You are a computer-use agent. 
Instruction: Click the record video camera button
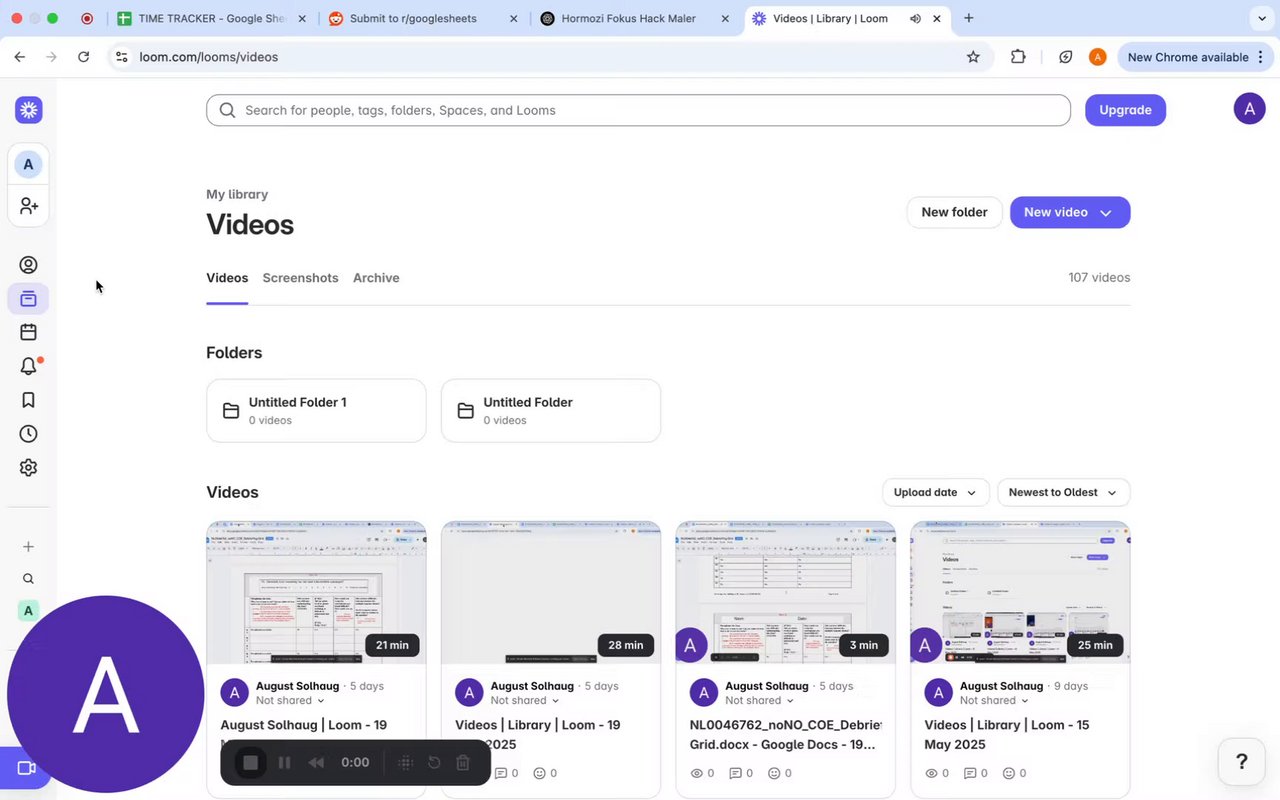tap(26, 768)
